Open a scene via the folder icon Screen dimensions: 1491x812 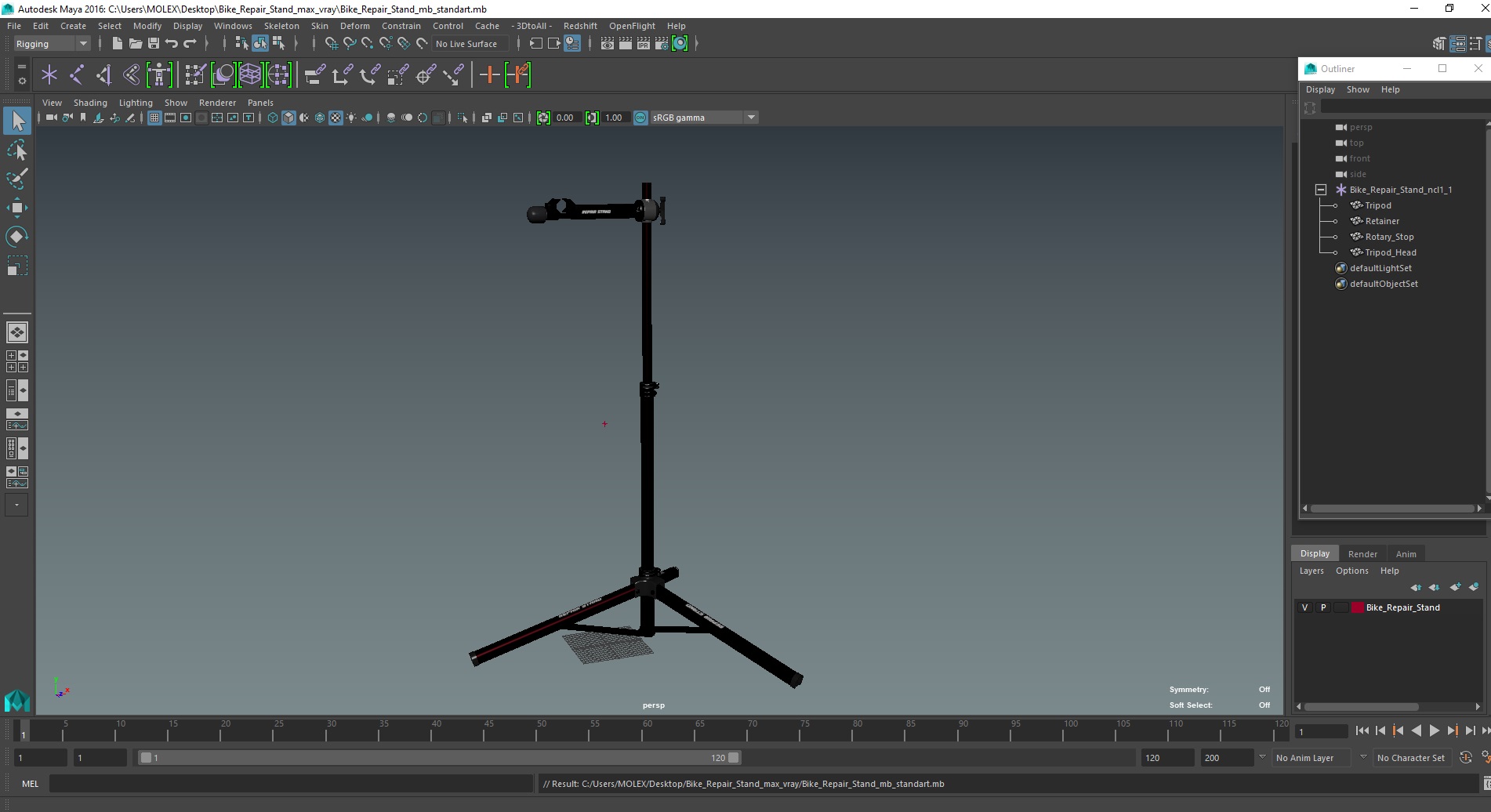(135, 44)
